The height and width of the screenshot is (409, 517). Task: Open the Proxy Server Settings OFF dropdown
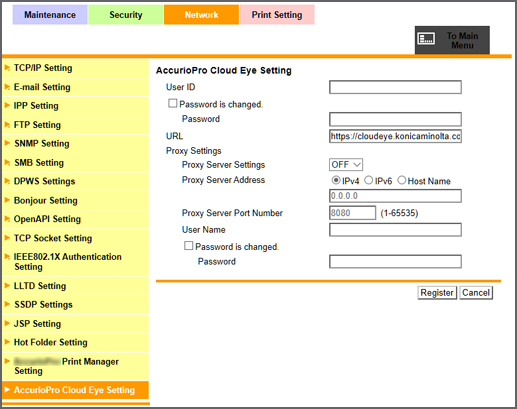346,165
